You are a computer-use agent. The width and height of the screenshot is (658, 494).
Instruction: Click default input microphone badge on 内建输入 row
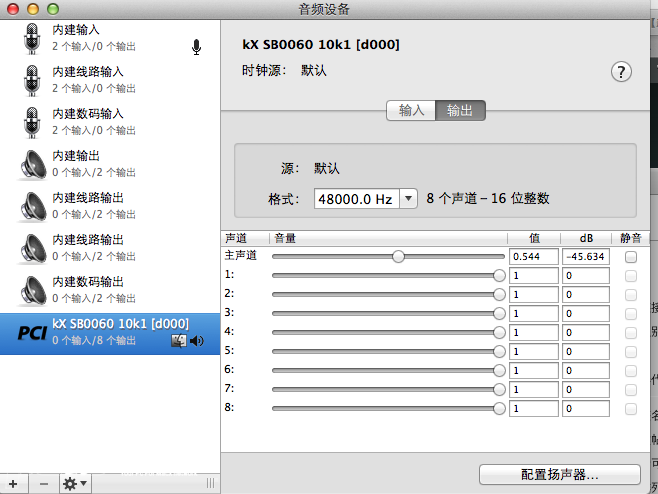[x=196, y=47]
